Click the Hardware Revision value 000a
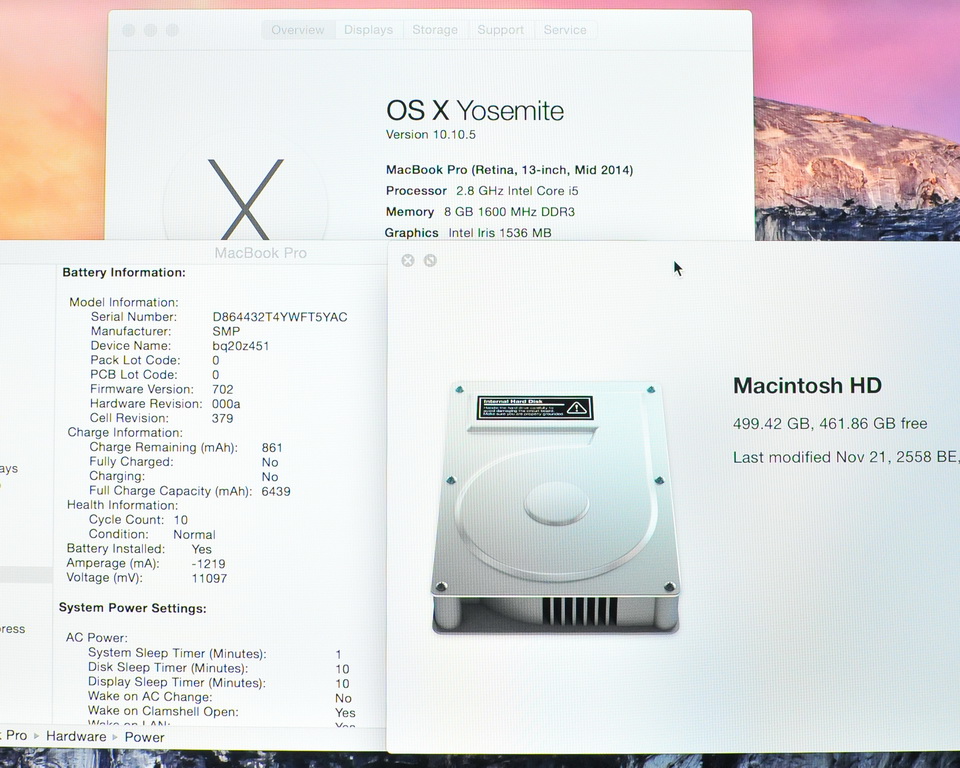 [226, 404]
